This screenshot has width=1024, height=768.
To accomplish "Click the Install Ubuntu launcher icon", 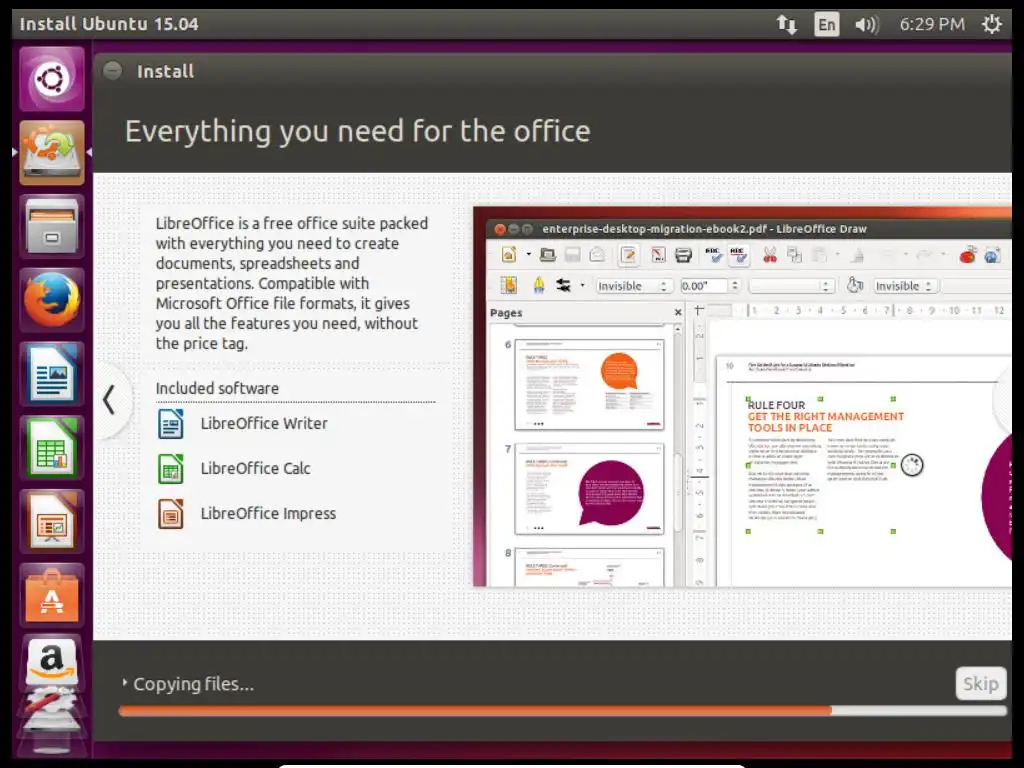I will point(52,153).
